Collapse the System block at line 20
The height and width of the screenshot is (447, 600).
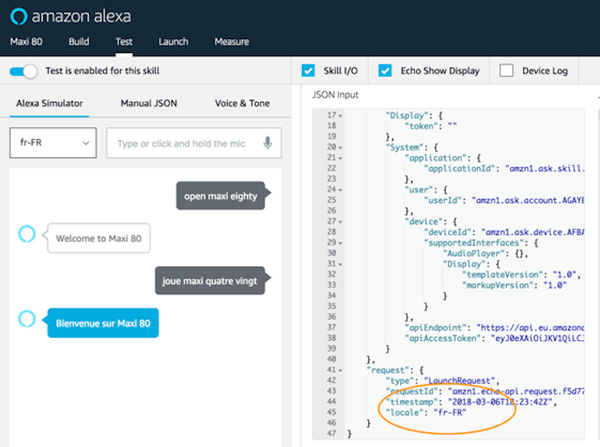click(x=341, y=146)
